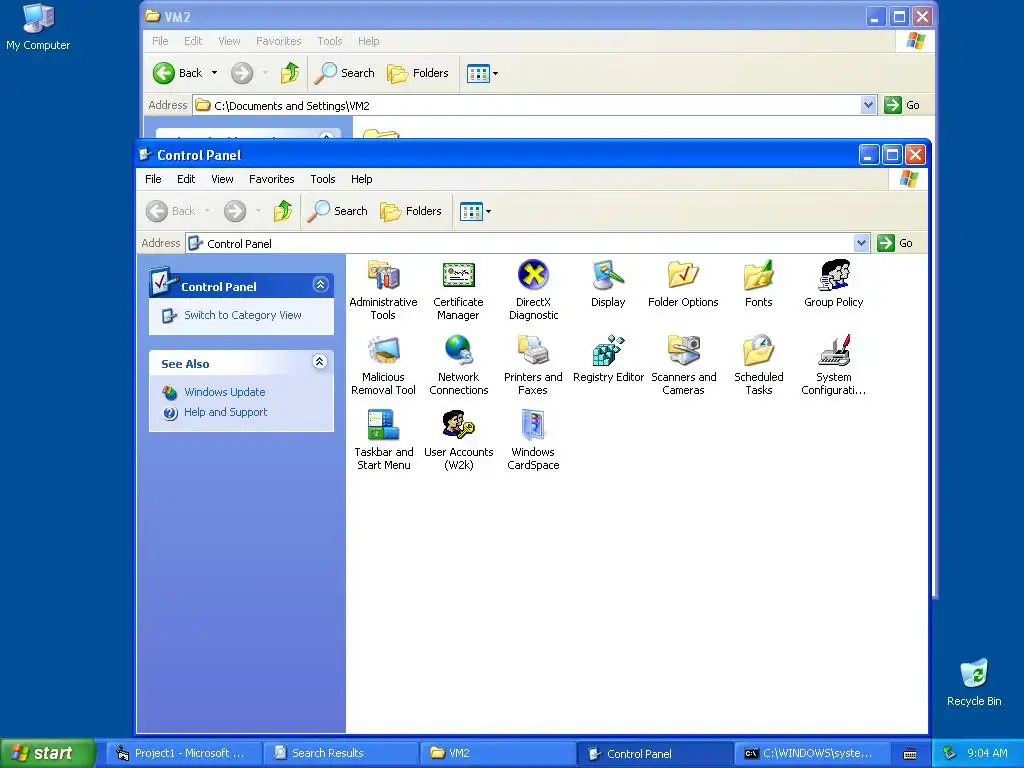Click the keyboard icon in taskbar

coord(910,754)
